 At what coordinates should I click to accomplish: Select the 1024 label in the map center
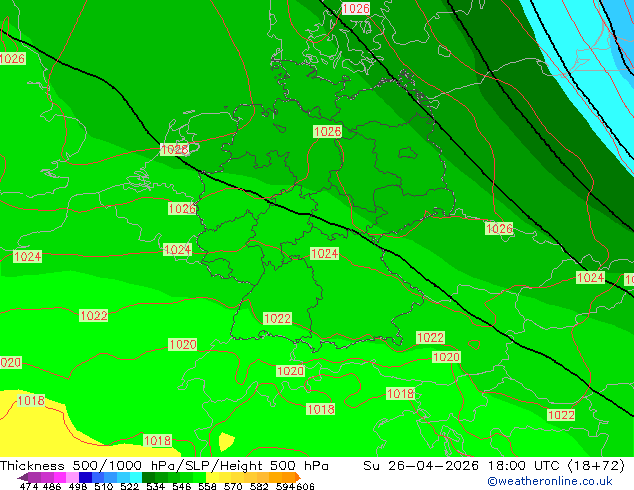(x=325, y=253)
